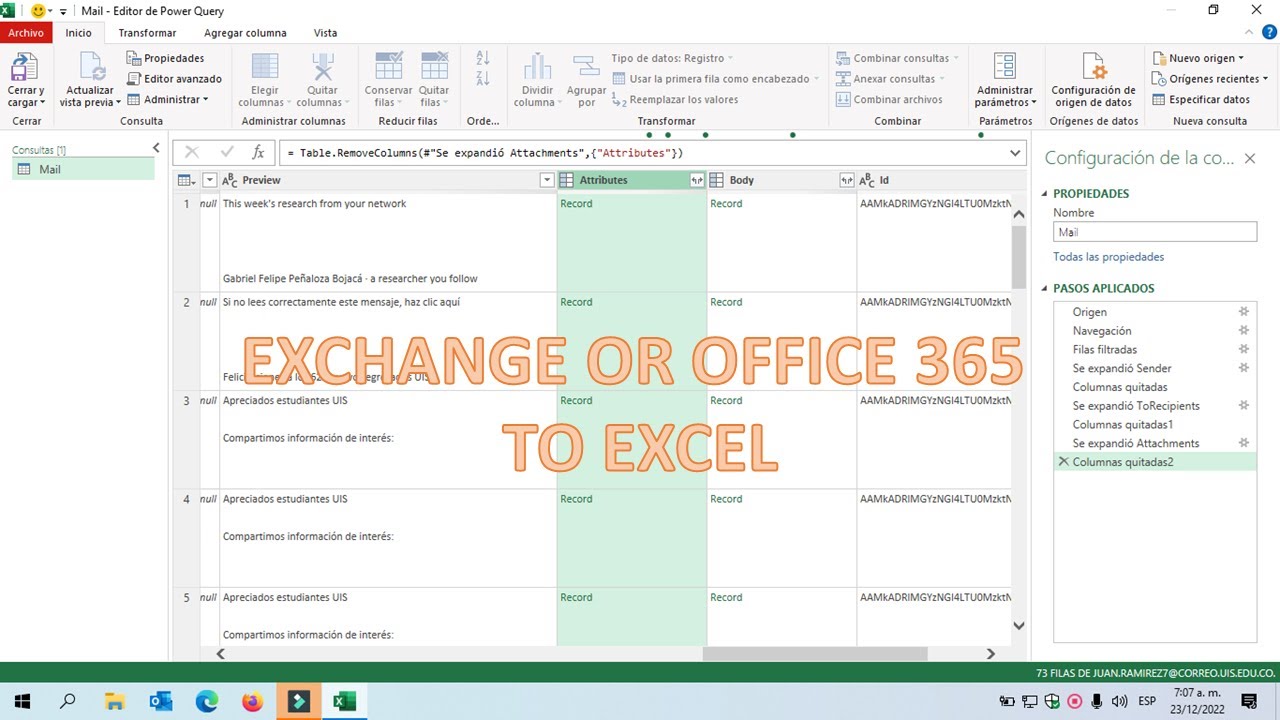The image size is (1280, 720).
Task: Click the Record cell in Body row 1
Action: tap(726, 203)
